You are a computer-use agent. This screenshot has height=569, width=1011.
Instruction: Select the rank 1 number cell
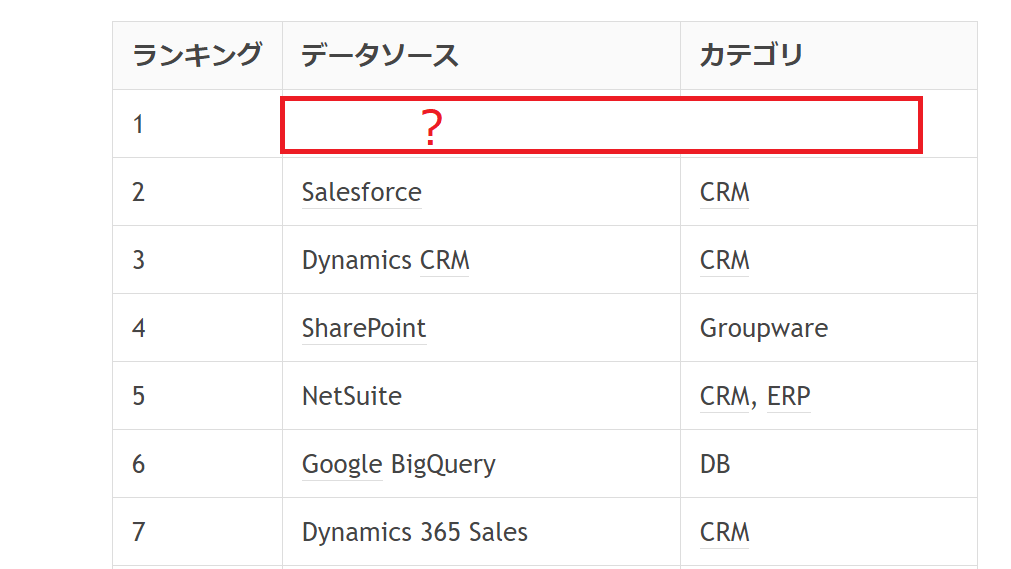[x=138, y=124]
